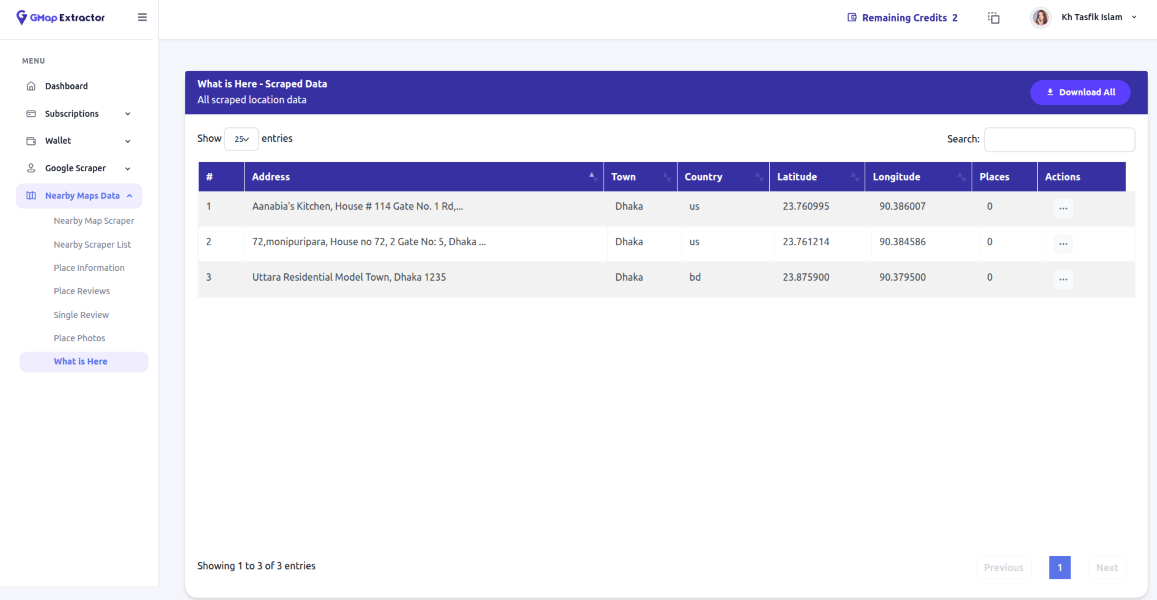This screenshot has height=600, width=1157.
Task: Go to pagination page 1
Action: pos(1059,567)
